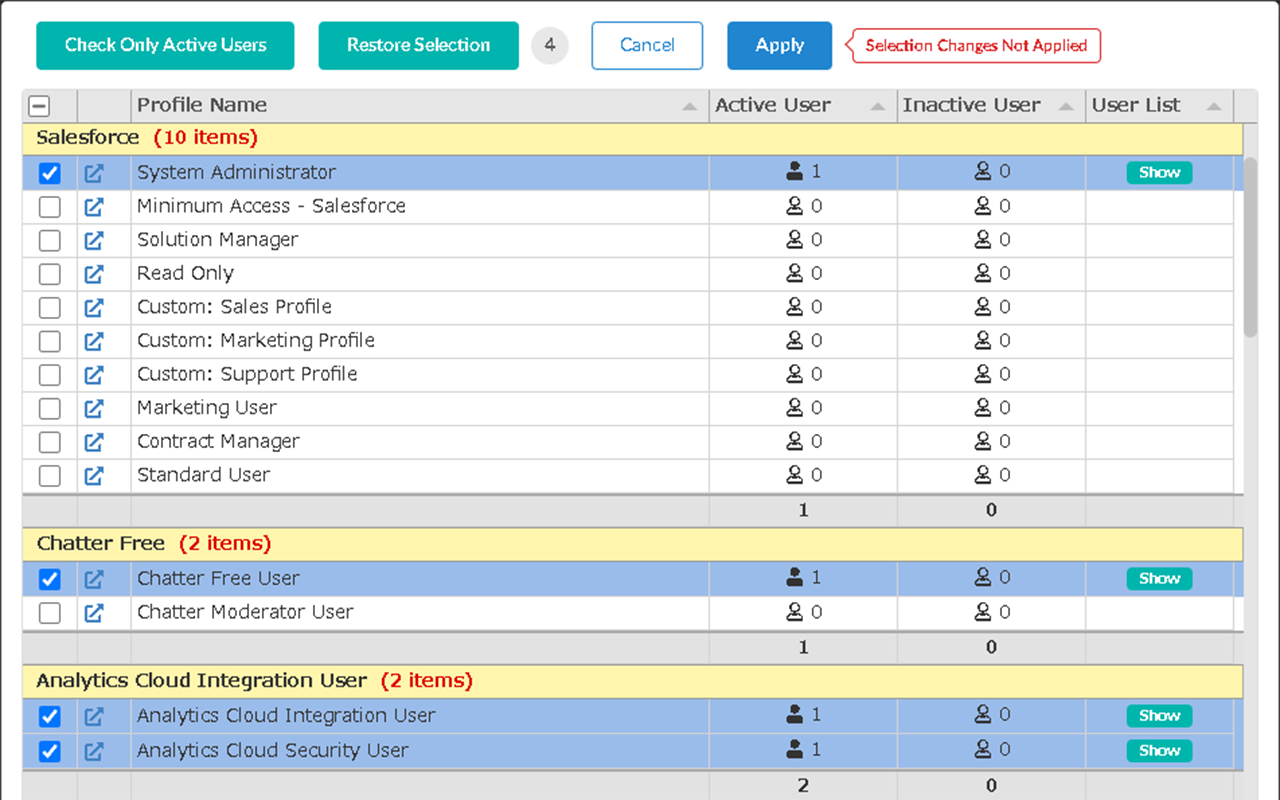
Task: Click Marketing User active user icon
Action: pos(794,407)
